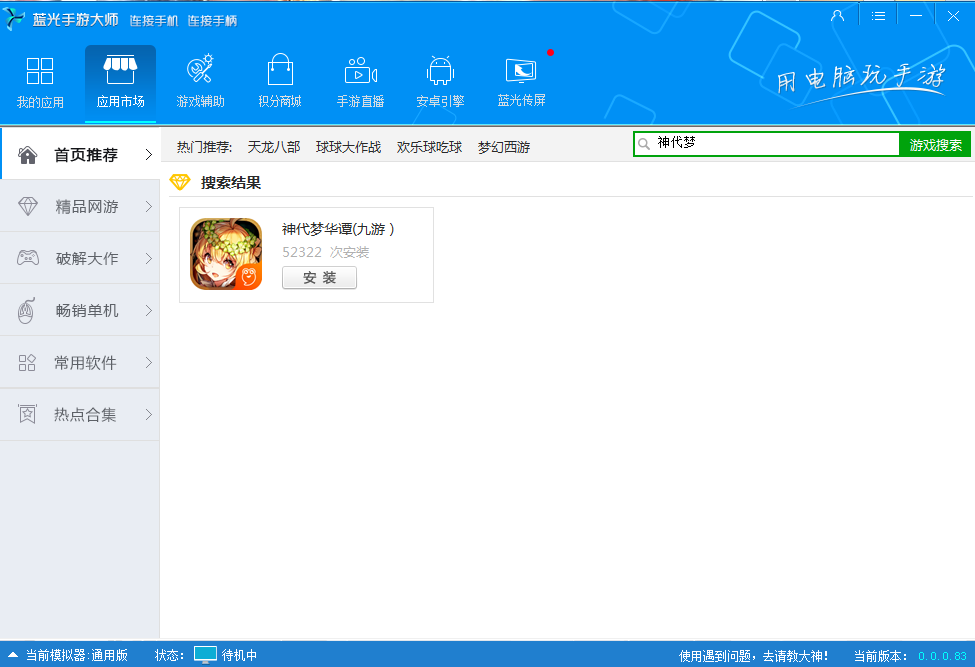Select 热点合集 category
Viewport: 975px width, 667px height.
pyautogui.click(x=80, y=415)
